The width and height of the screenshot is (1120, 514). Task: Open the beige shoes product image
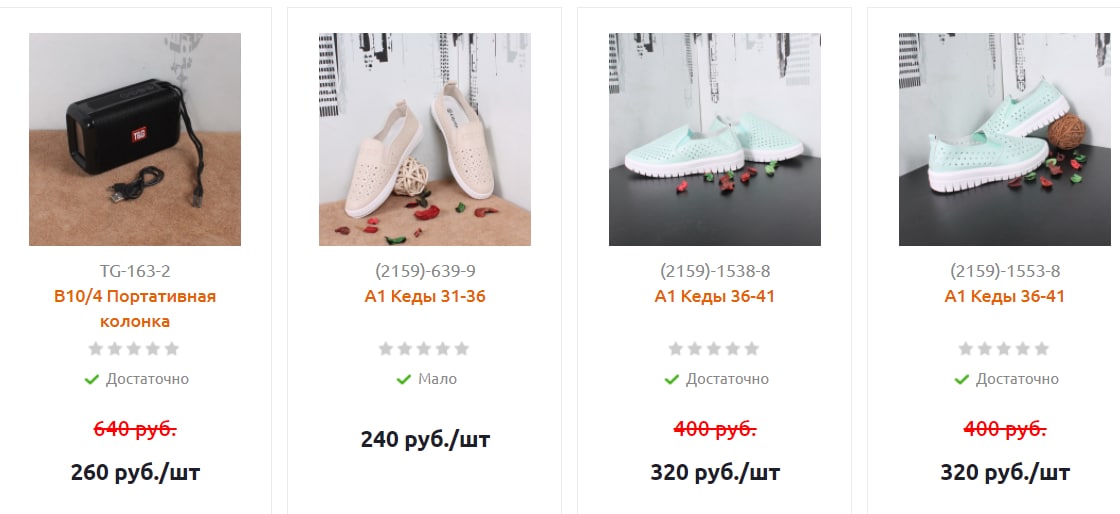click(x=425, y=139)
